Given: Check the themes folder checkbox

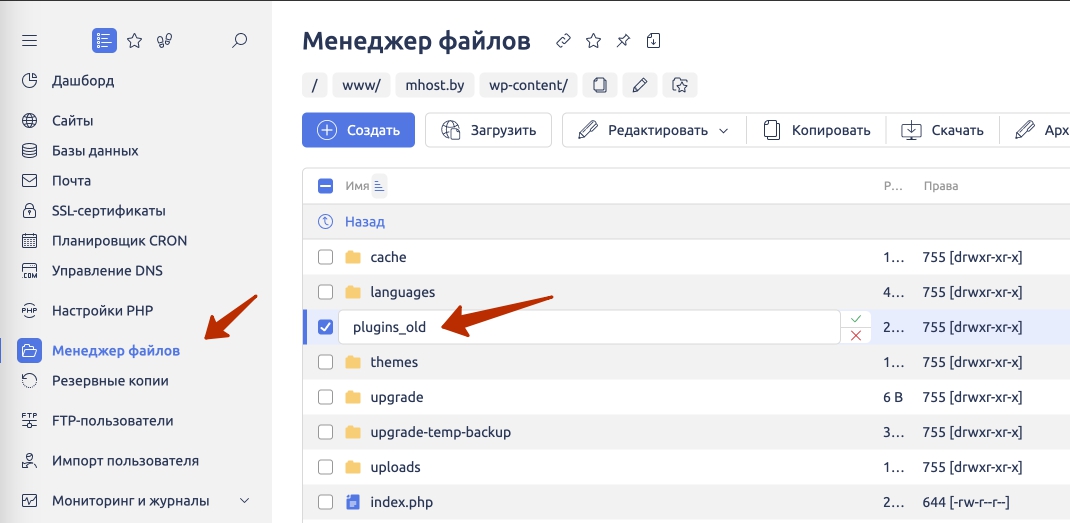Looking at the screenshot, I should (x=326, y=362).
